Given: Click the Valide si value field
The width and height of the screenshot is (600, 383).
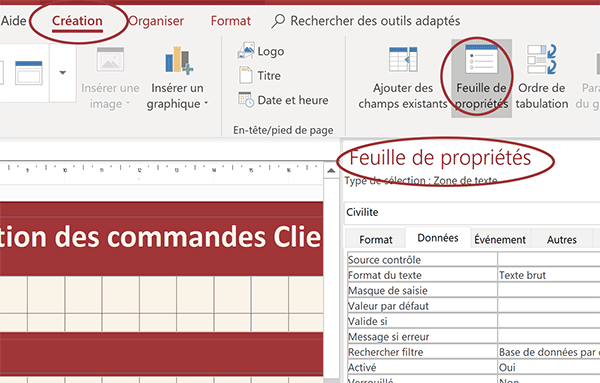Looking at the screenshot, I should [549, 321].
